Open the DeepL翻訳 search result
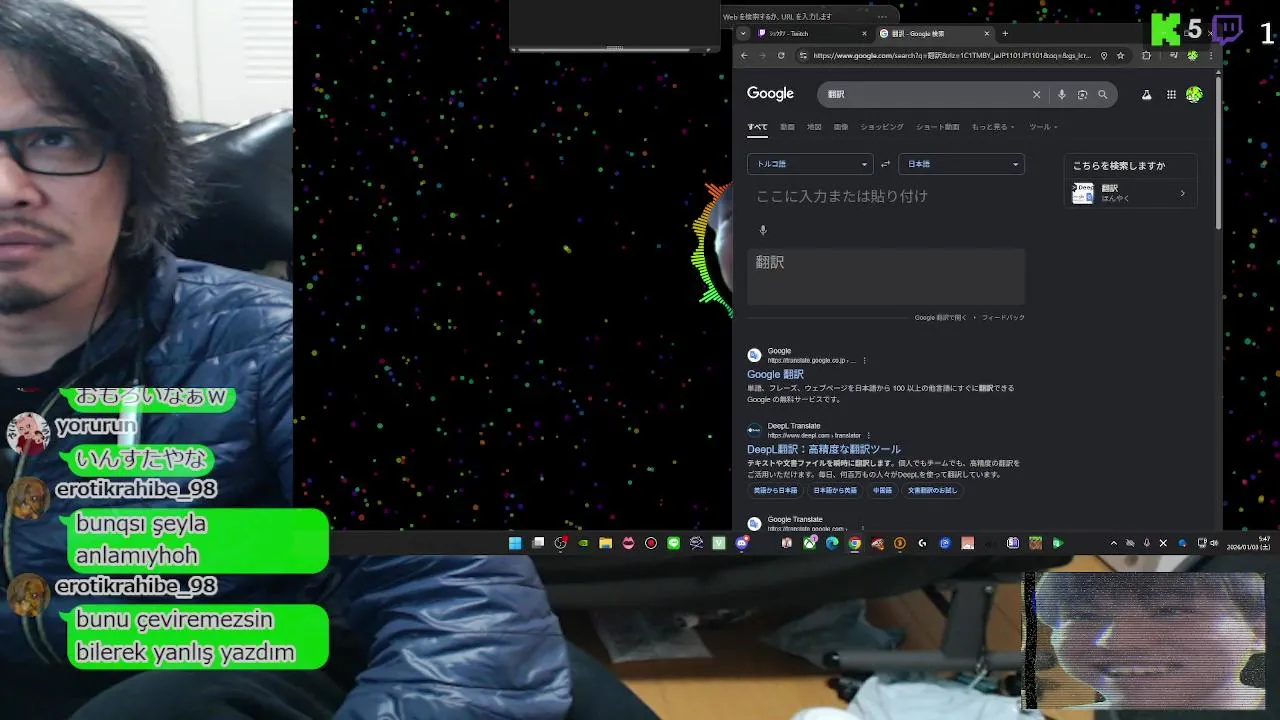 click(824, 449)
